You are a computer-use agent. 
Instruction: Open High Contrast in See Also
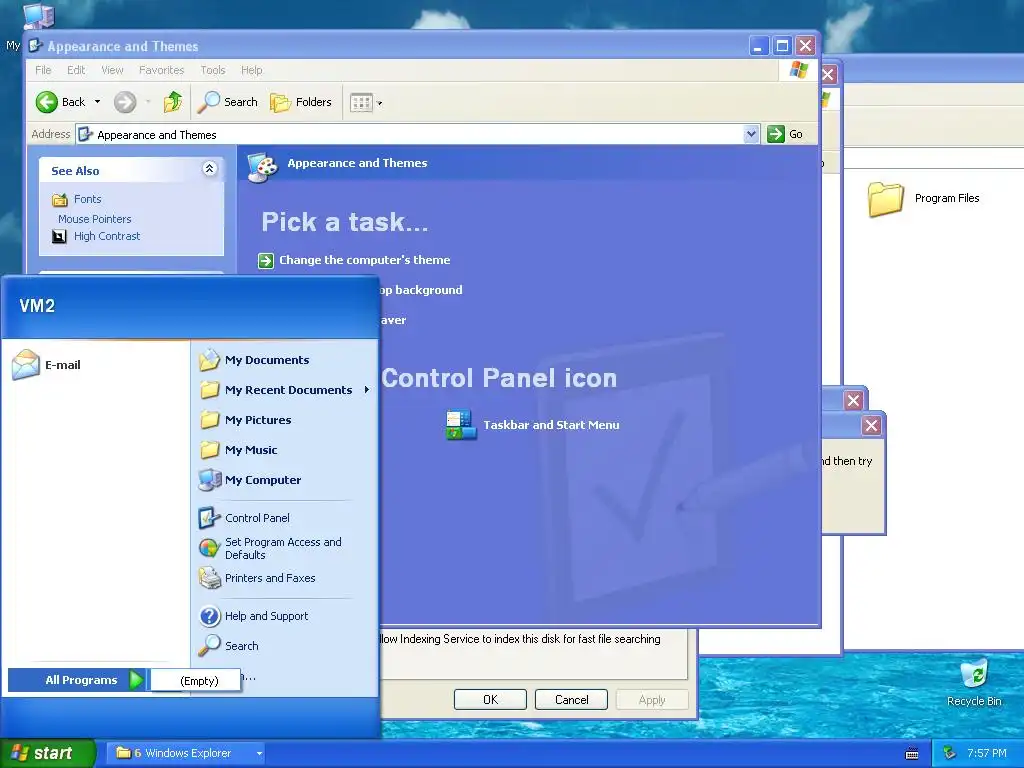tap(107, 236)
